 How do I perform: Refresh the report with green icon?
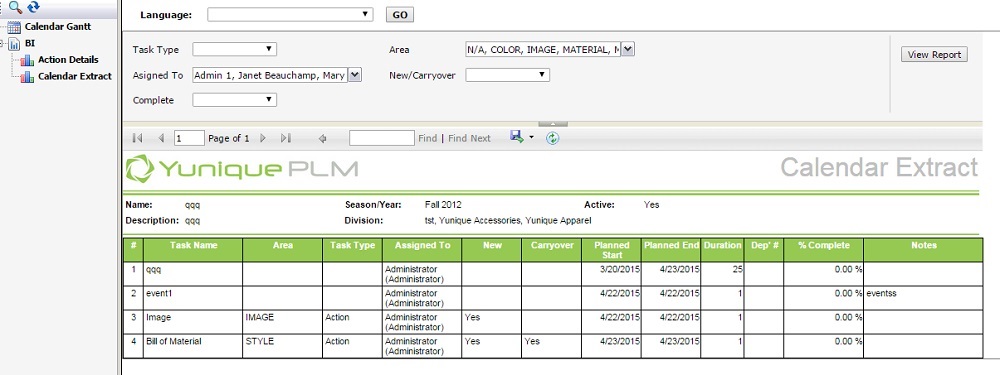tap(552, 138)
